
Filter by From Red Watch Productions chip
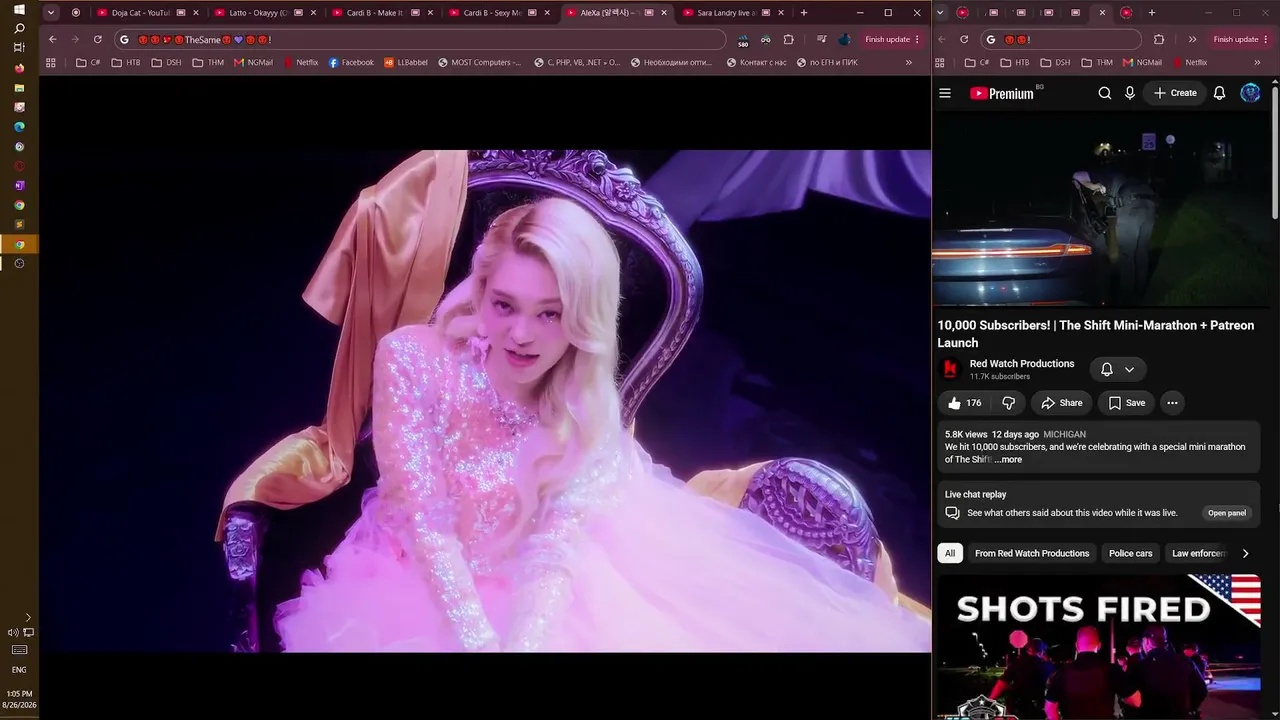click(1032, 553)
